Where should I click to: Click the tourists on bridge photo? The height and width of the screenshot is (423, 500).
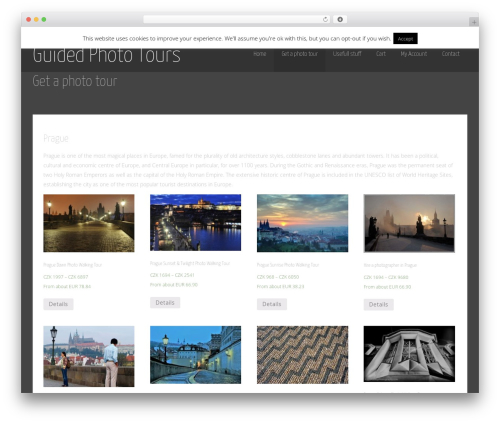89,356
